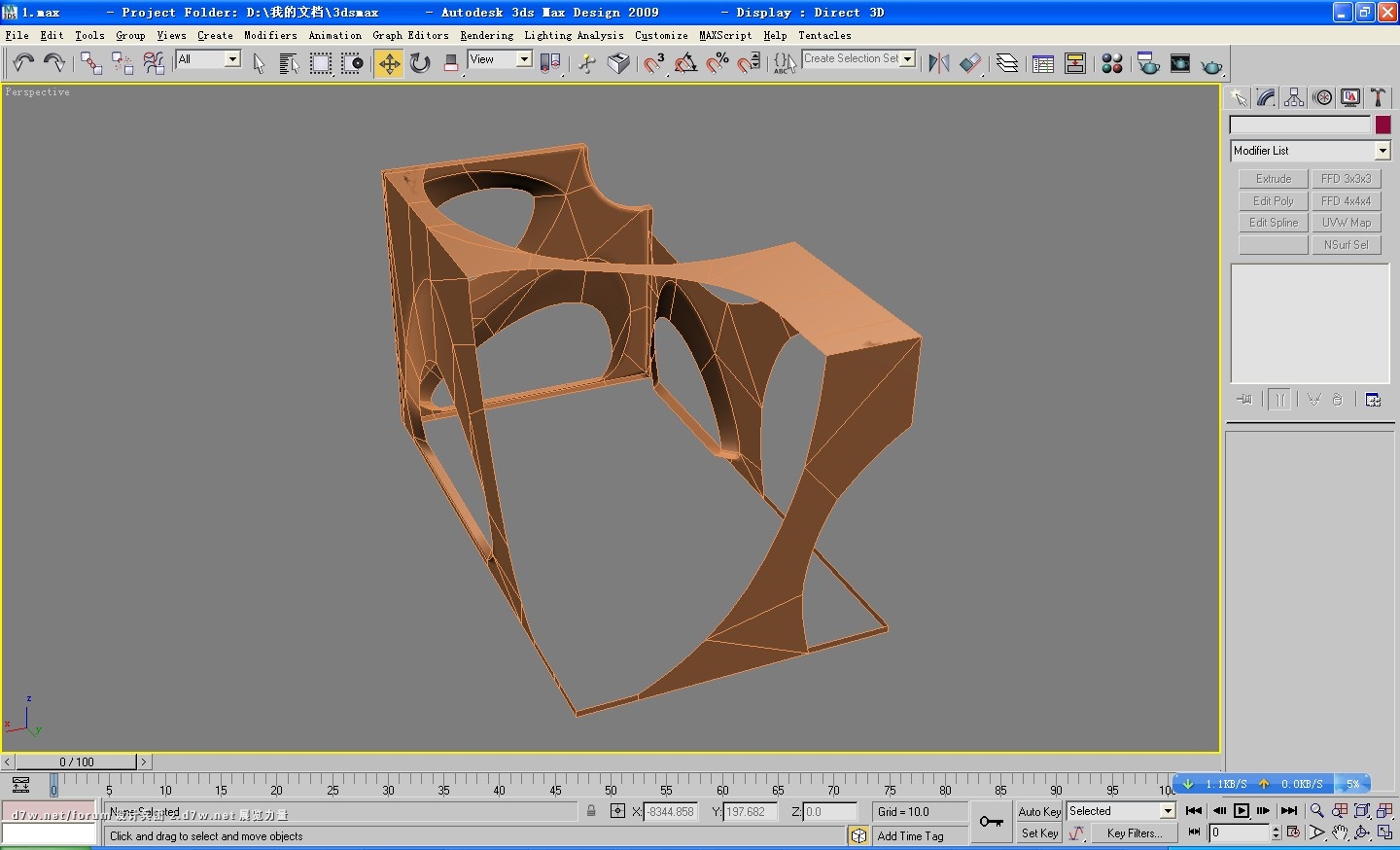Choose the Rectangular Selection Region tool
Screen dimensions: 1400x850
pos(321,63)
